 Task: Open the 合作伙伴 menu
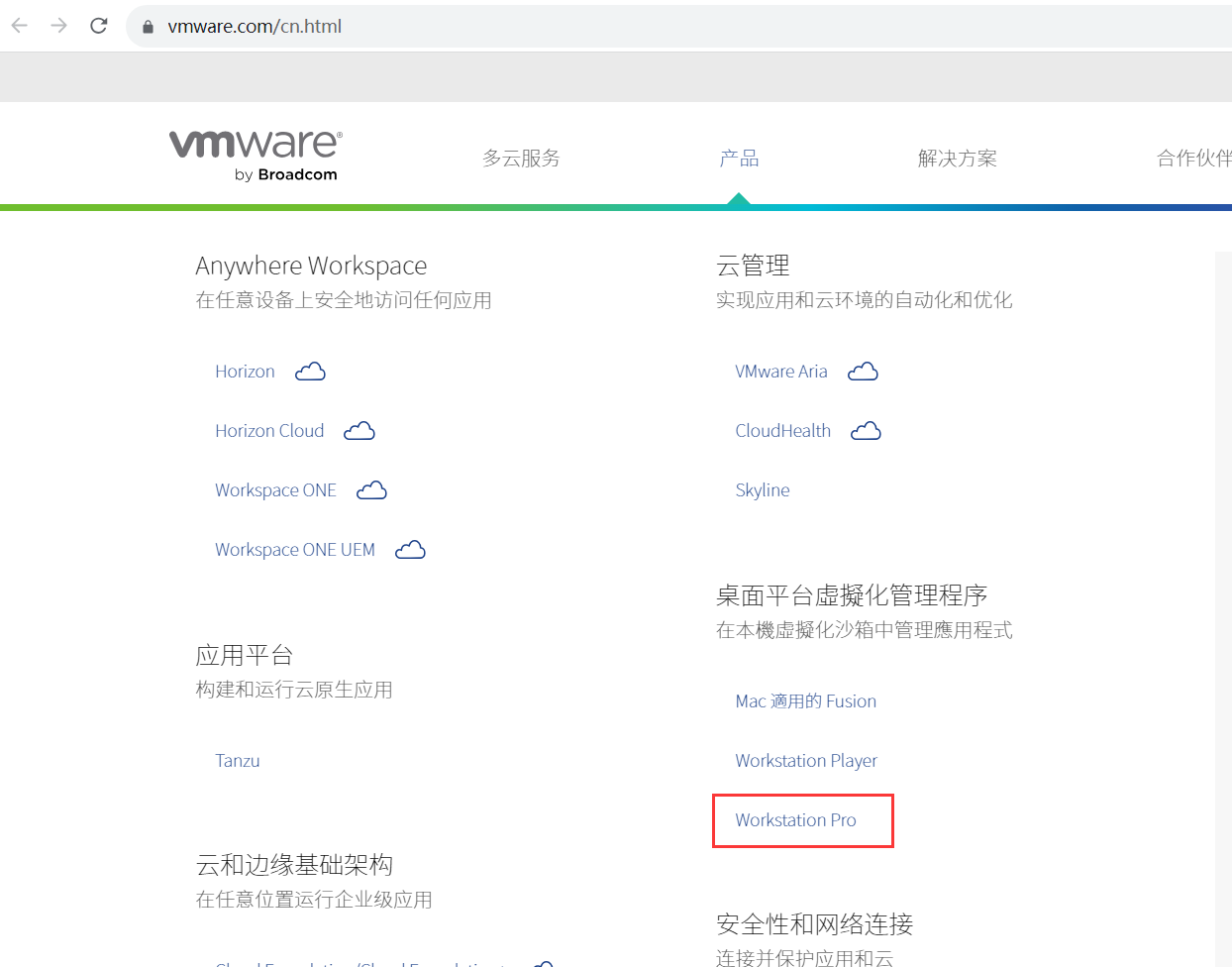(1193, 159)
